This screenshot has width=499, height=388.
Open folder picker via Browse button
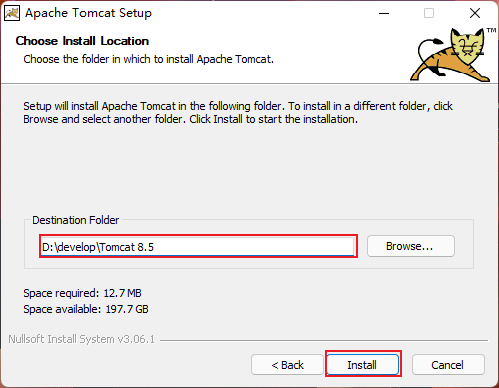(411, 246)
